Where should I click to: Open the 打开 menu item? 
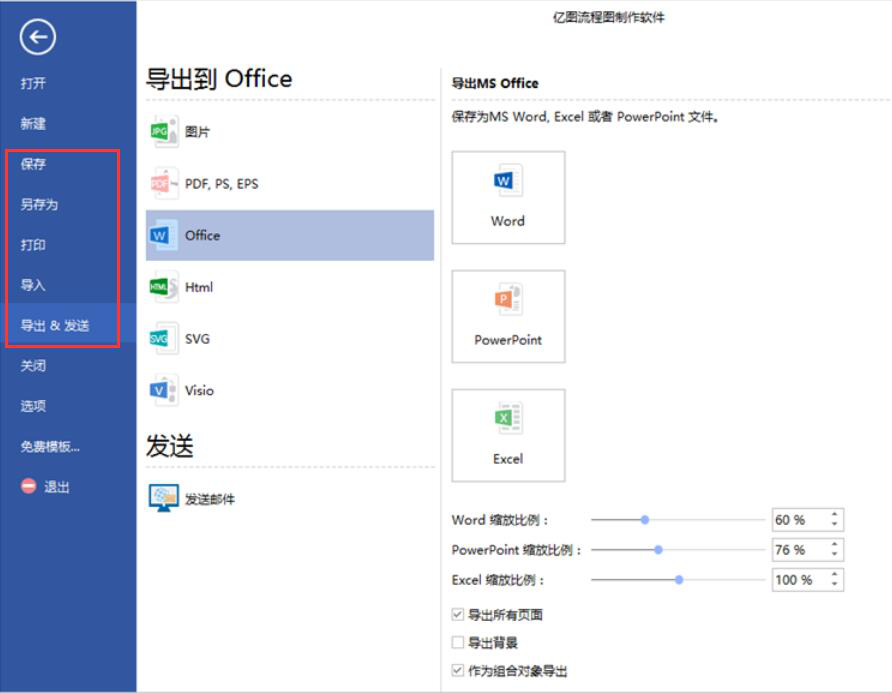(33, 83)
